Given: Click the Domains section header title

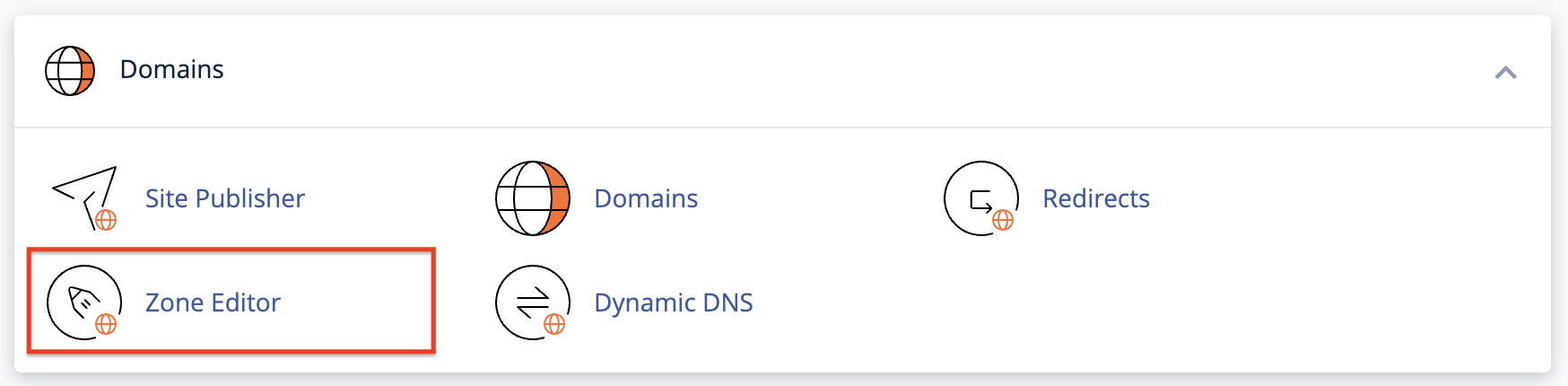Looking at the screenshot, I should tap(171, 69).
